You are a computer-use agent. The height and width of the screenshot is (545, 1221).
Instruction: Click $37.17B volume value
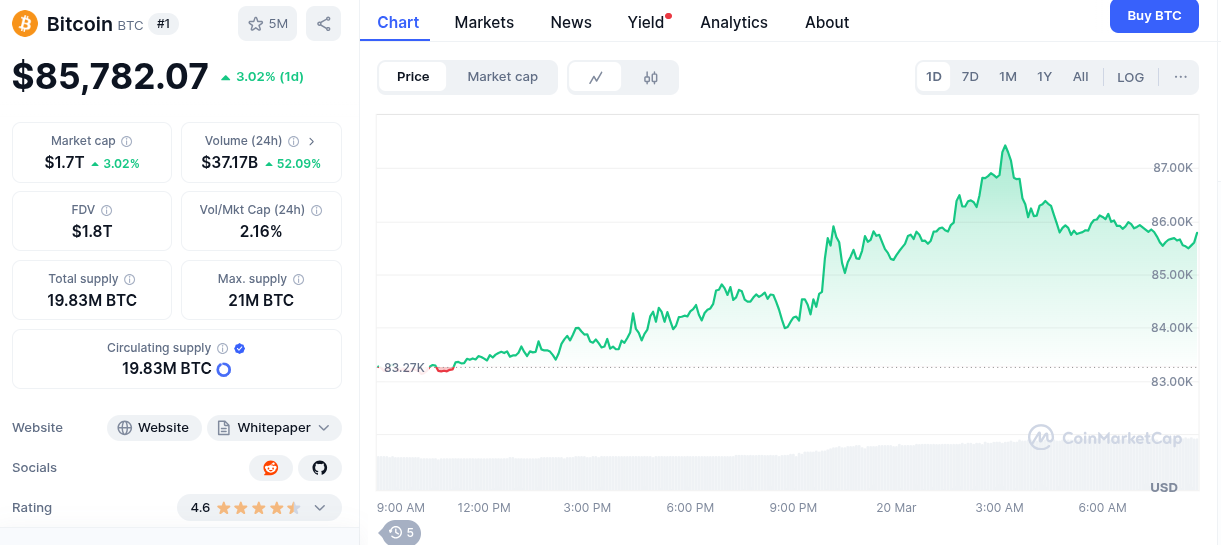click(230, 162)
